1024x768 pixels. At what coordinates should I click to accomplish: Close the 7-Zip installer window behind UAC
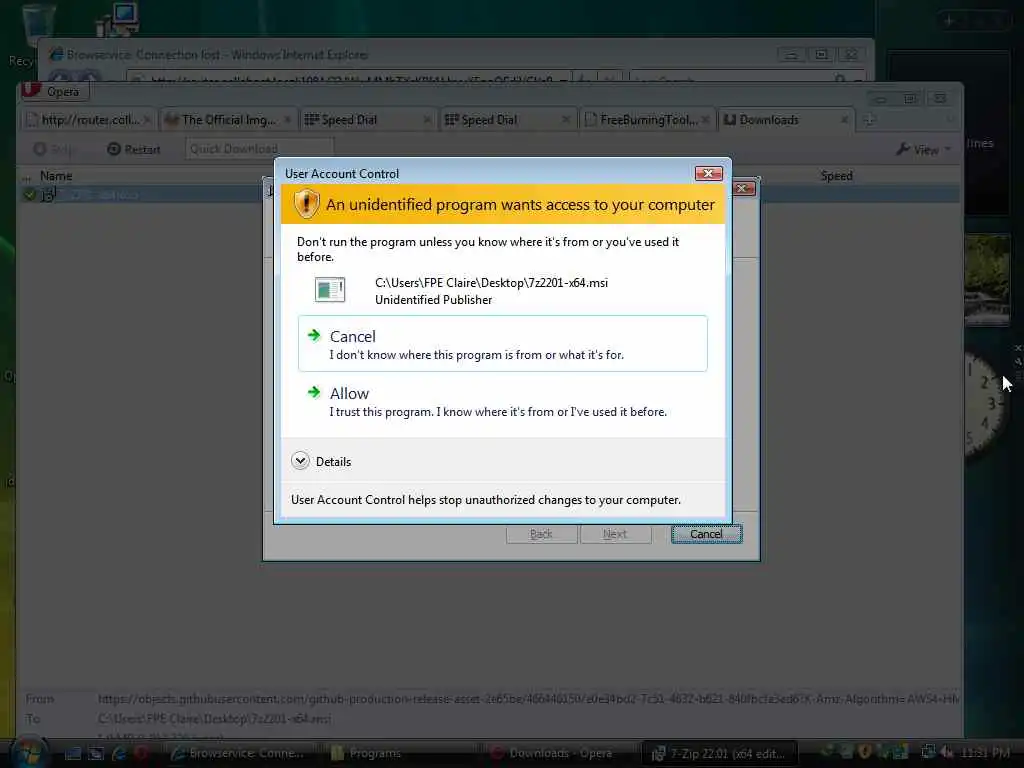(744, 189)
